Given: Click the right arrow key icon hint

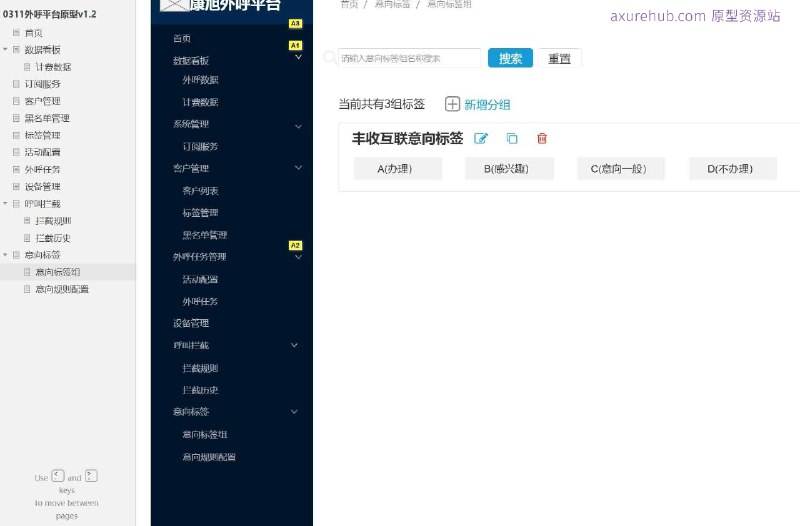Looking at the screenshot, I should [x=91, y=476].
